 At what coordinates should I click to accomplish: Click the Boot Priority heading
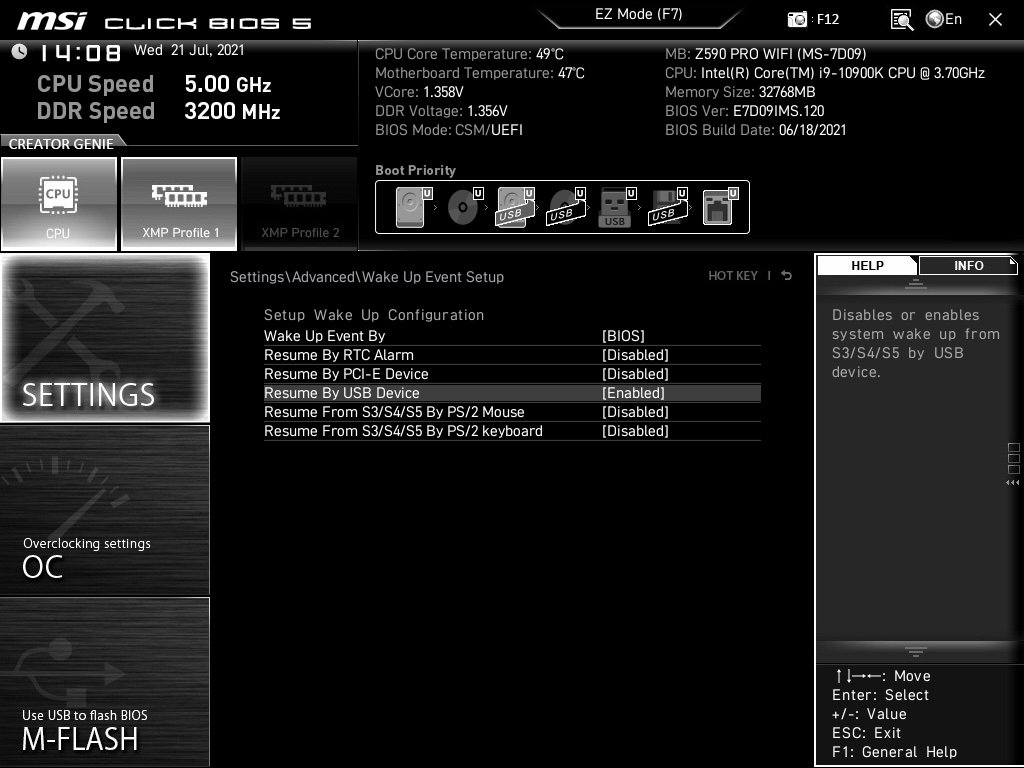pyautogui.click(x=415, y=170)
